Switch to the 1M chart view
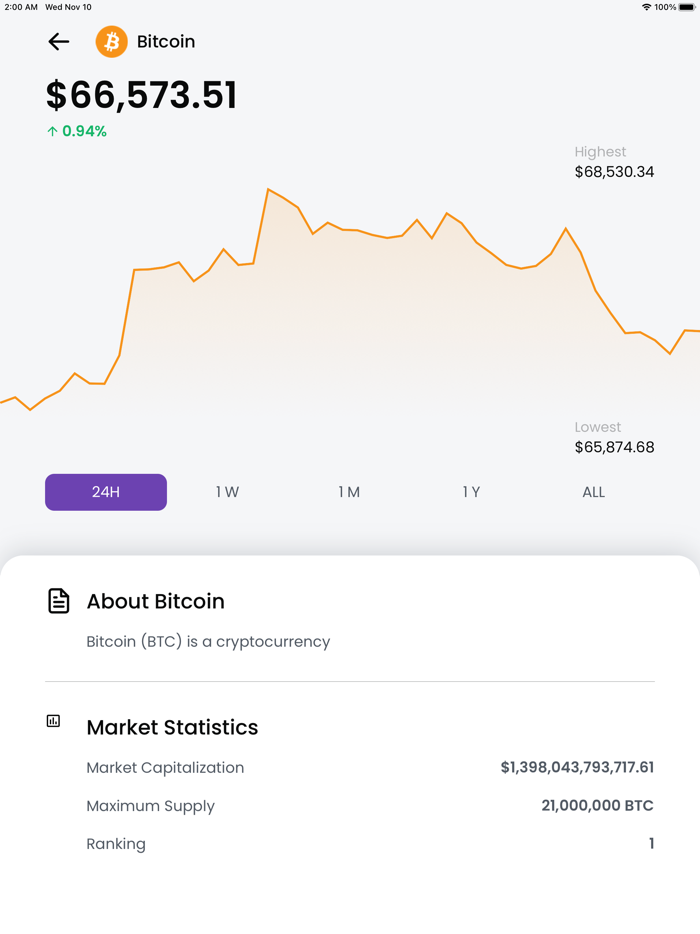 click(x=349, y=492)
